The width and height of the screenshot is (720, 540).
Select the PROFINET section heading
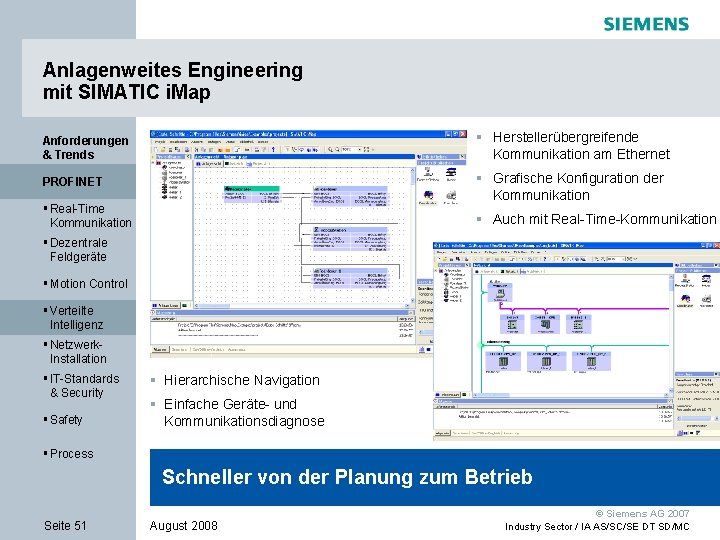coord(72,182)
